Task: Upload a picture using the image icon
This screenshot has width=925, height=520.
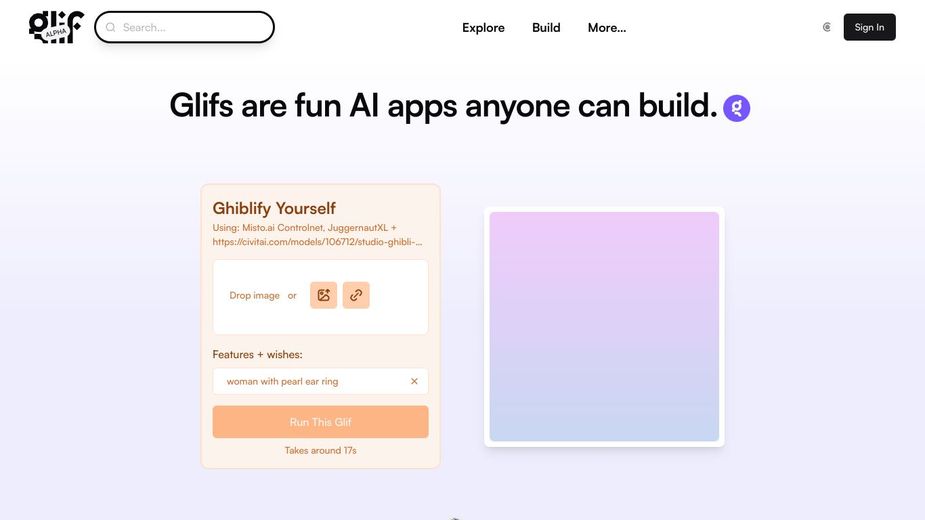Action: pyautogui.click(x=323, y=295)
